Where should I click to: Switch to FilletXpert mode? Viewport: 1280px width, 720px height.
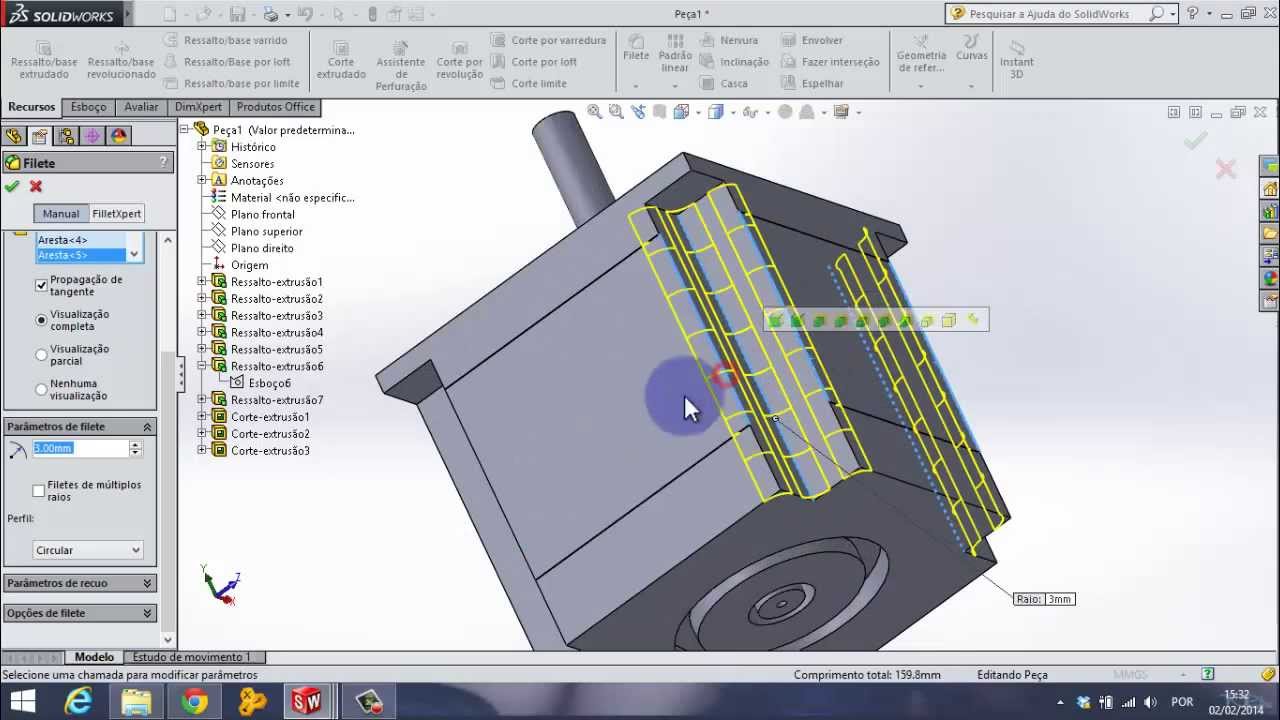coord(117,214)
